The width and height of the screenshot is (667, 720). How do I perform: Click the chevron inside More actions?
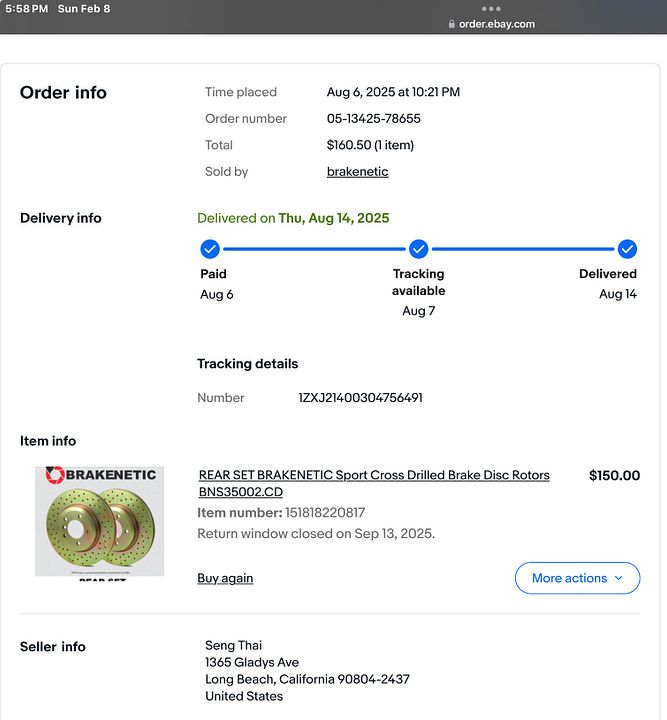tap(618, 578)
